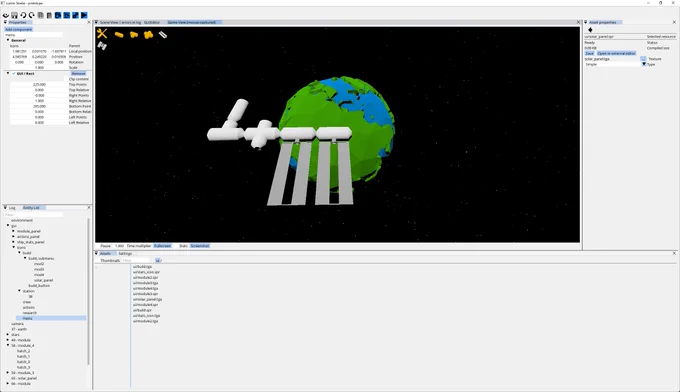Select ui/build.spr in asset list
This screenshot has width=680, height=392.
[x=142, y=310]
